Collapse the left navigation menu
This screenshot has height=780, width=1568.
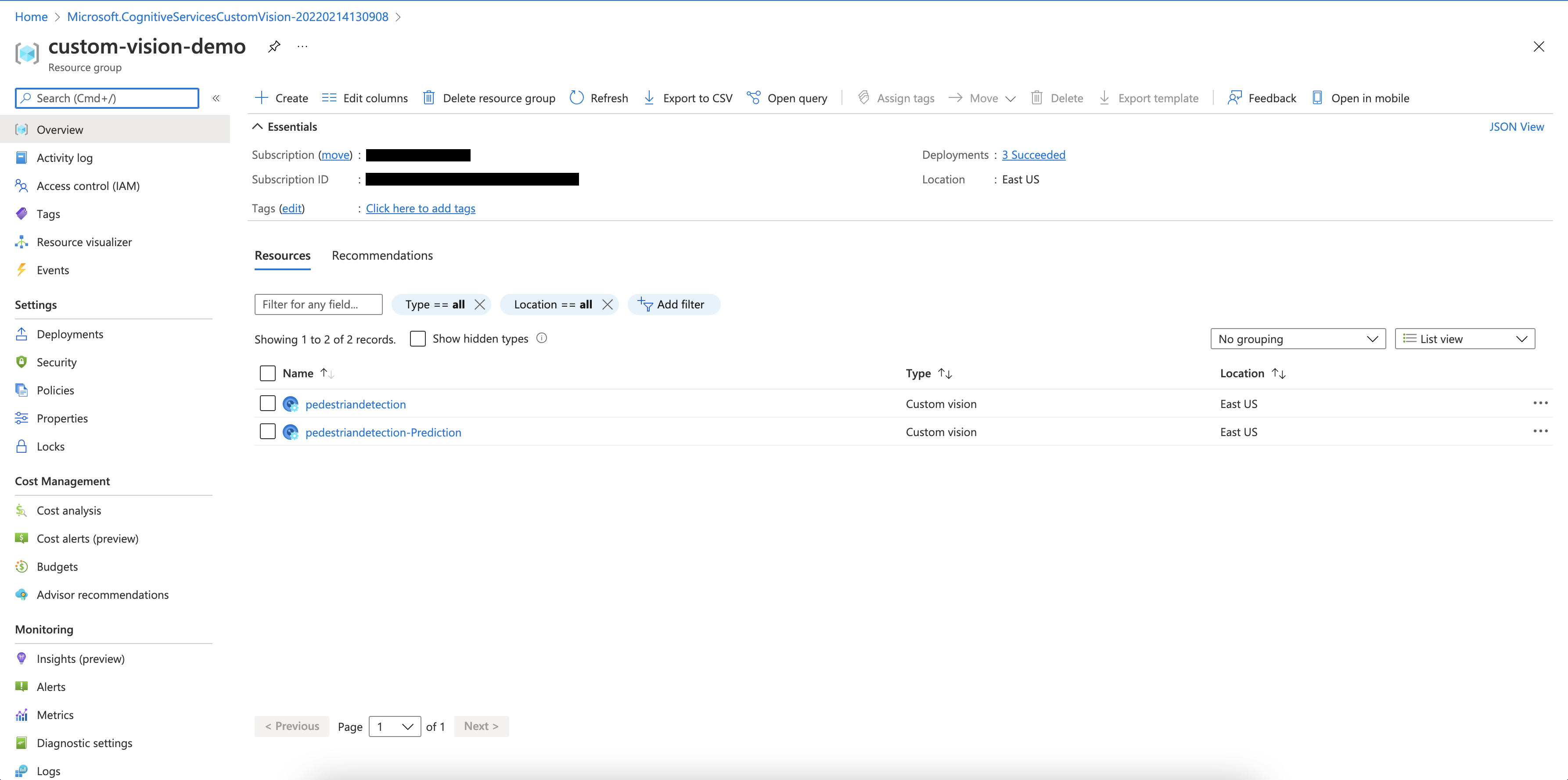point(216,98)
